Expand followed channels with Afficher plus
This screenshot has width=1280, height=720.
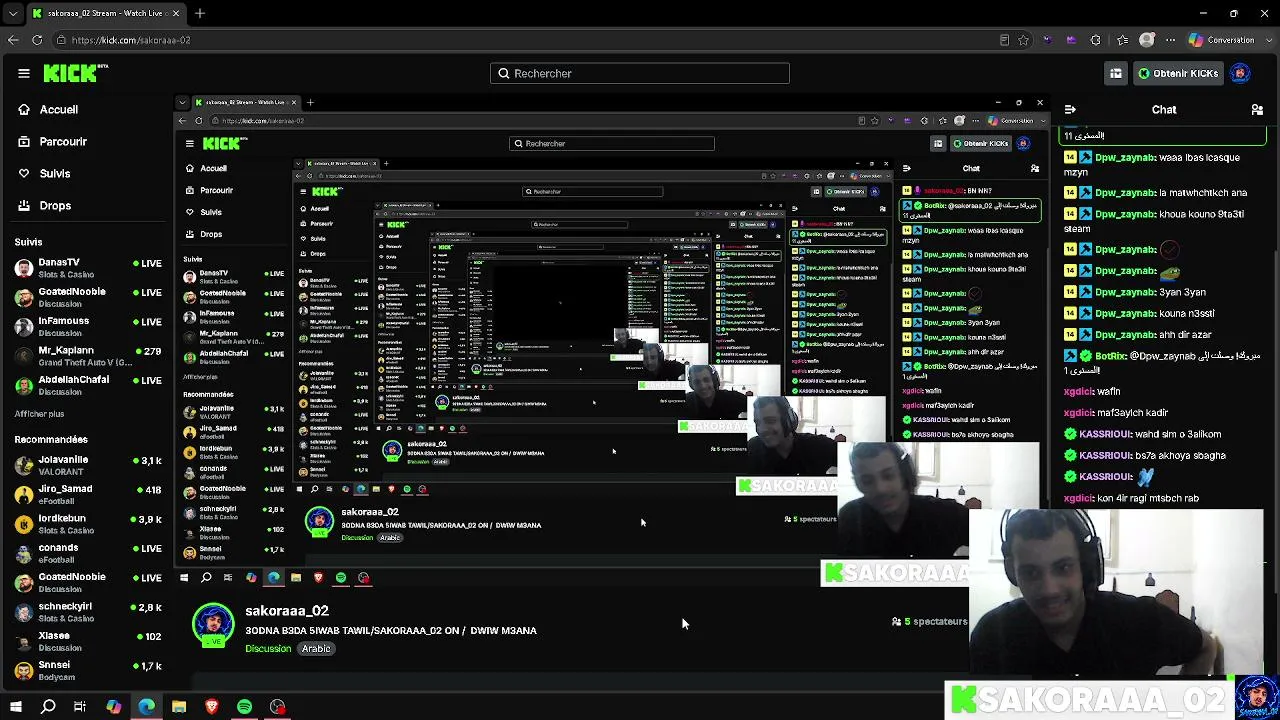click(x=39, y=414)
